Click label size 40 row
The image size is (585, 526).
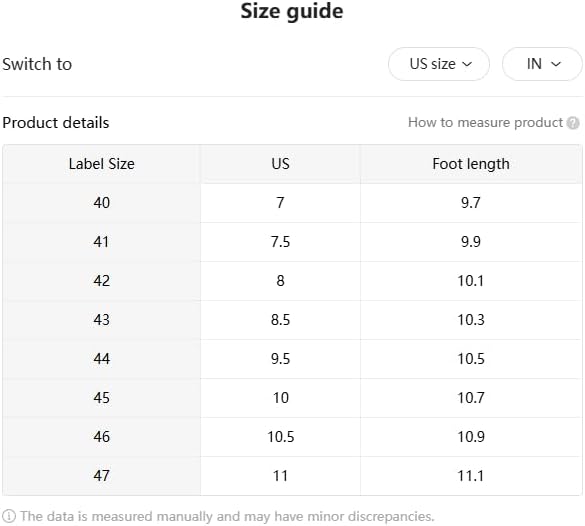[292, 203]
